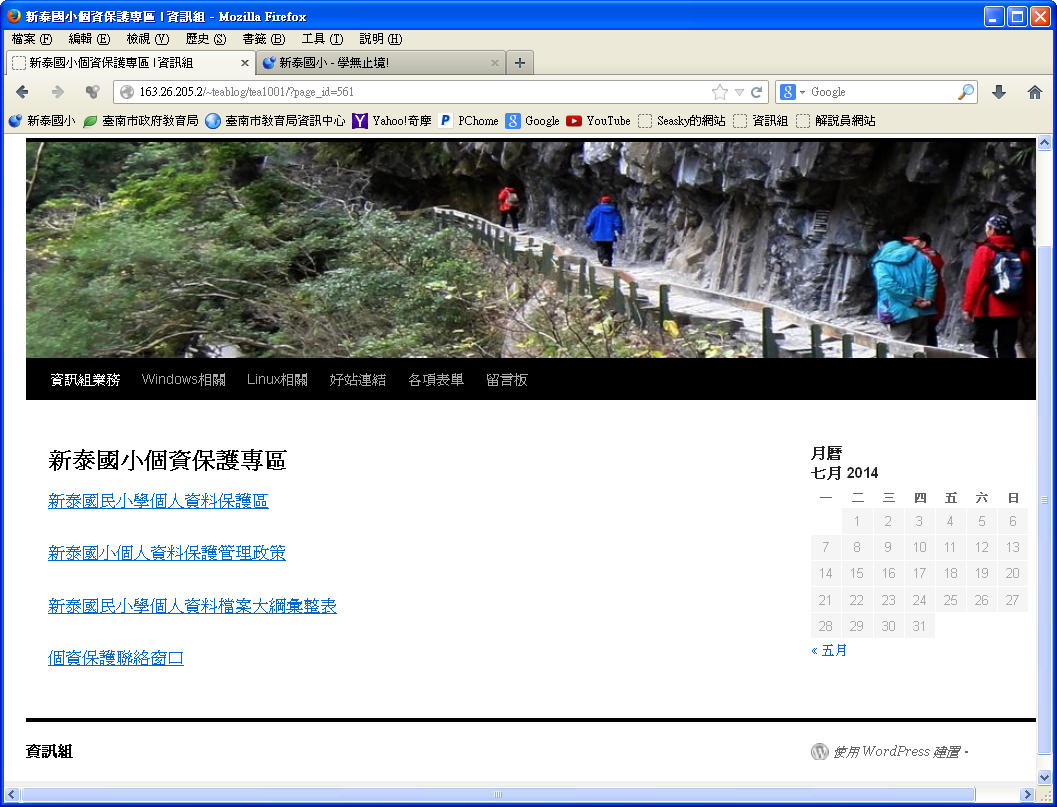Screen dimensions: 1057x807
Task: Select Linux相關 in the navigation bar
Action: (277, 380)
